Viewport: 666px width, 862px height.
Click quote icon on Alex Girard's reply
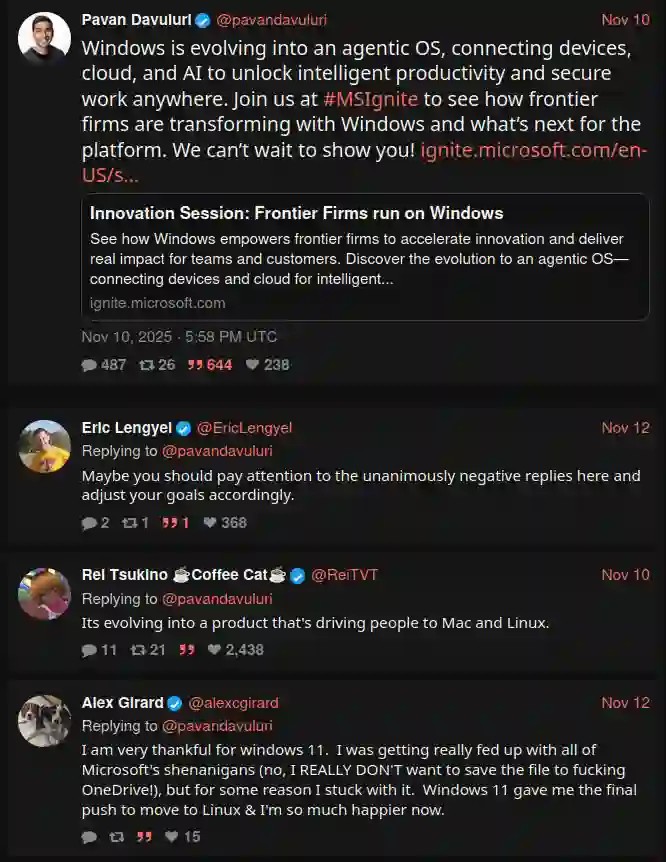click(144, 836)
